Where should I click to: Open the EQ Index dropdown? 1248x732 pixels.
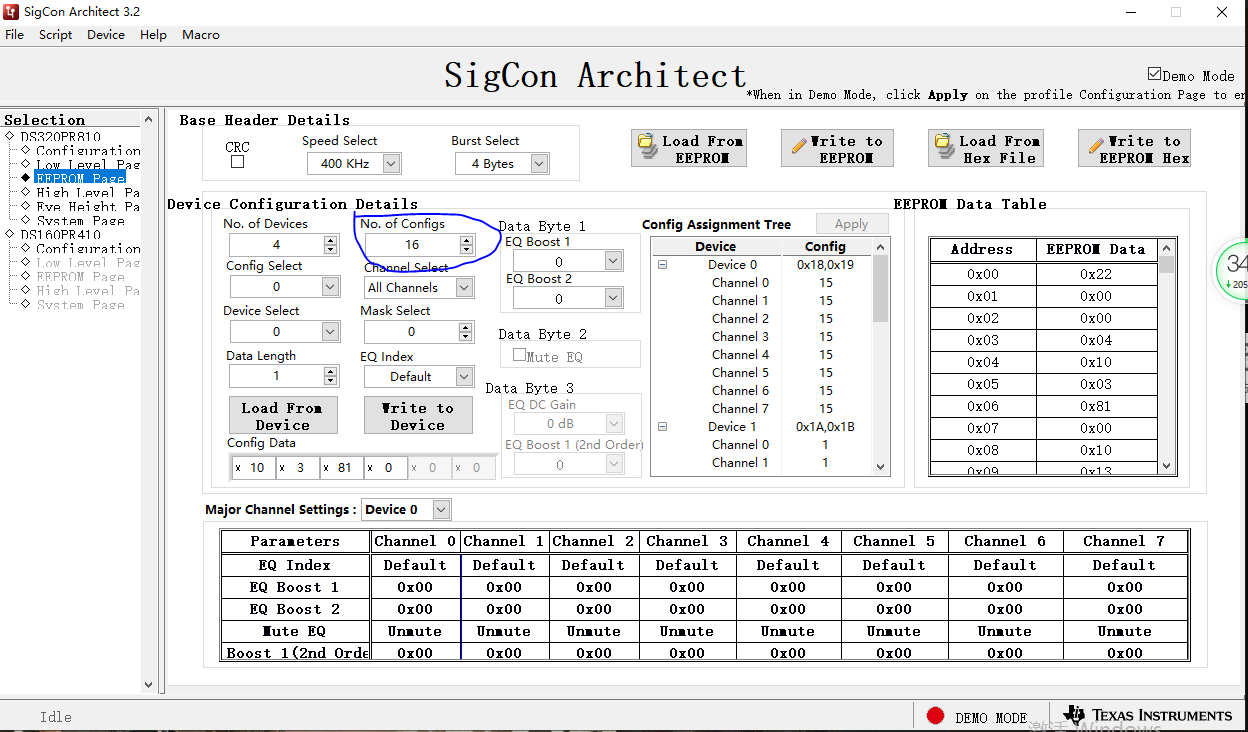tap(464, 376)
